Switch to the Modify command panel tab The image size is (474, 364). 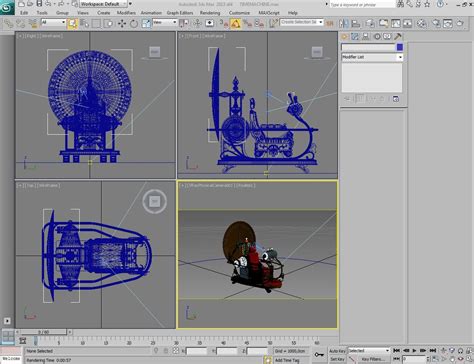355,36
